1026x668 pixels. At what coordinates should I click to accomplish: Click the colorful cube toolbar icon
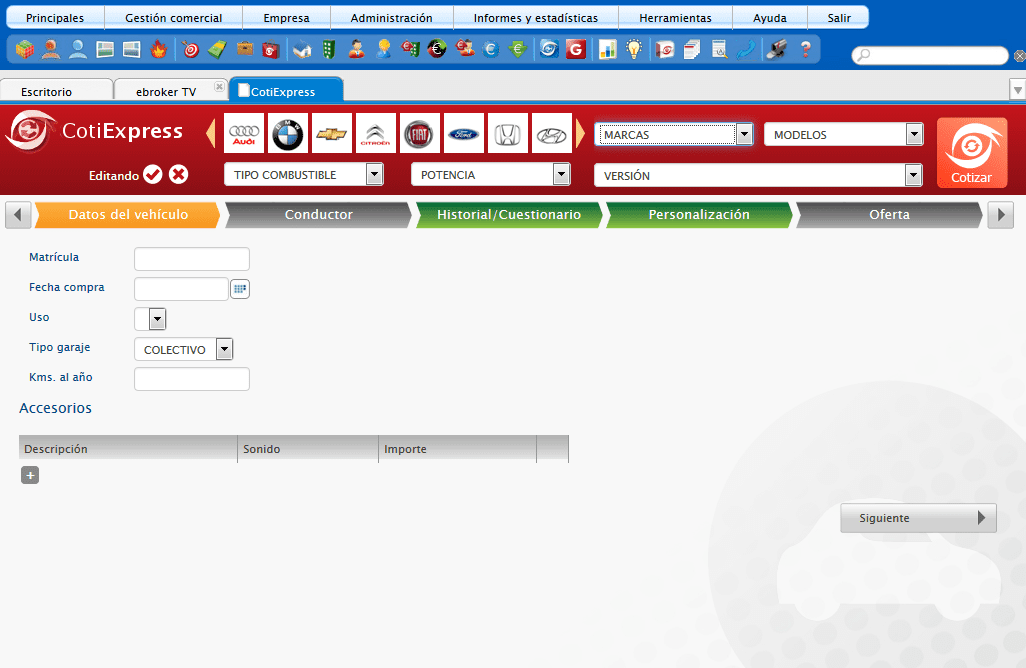pos(25,49)
